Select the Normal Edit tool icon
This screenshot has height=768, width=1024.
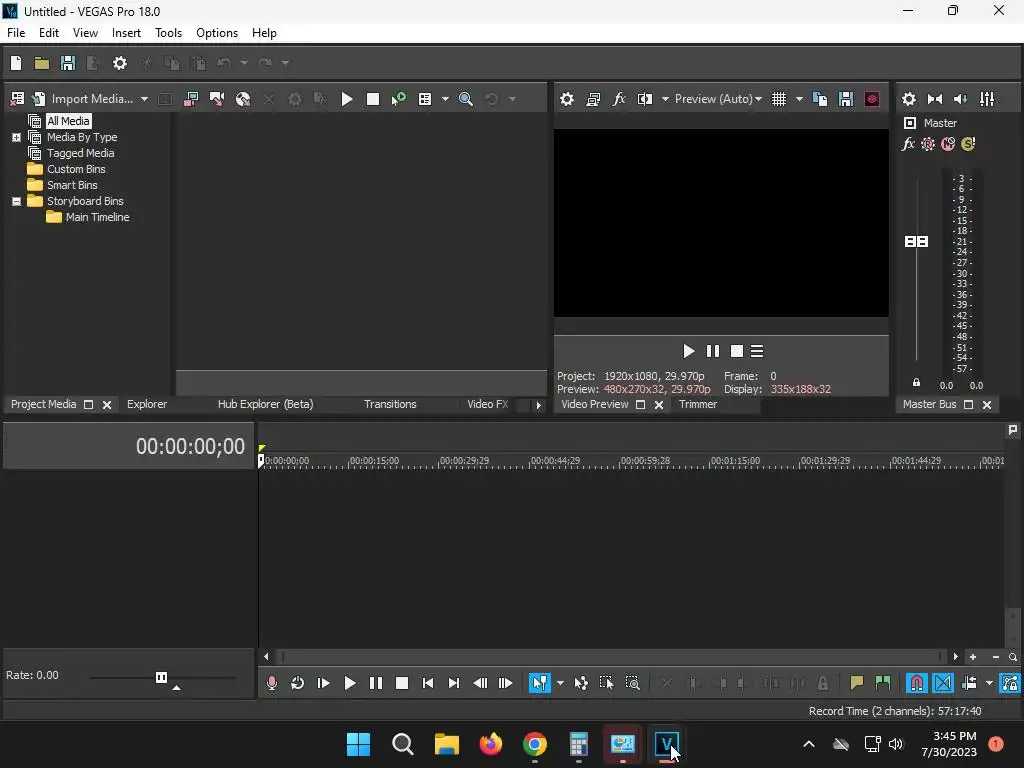click(x=539, y=683)
